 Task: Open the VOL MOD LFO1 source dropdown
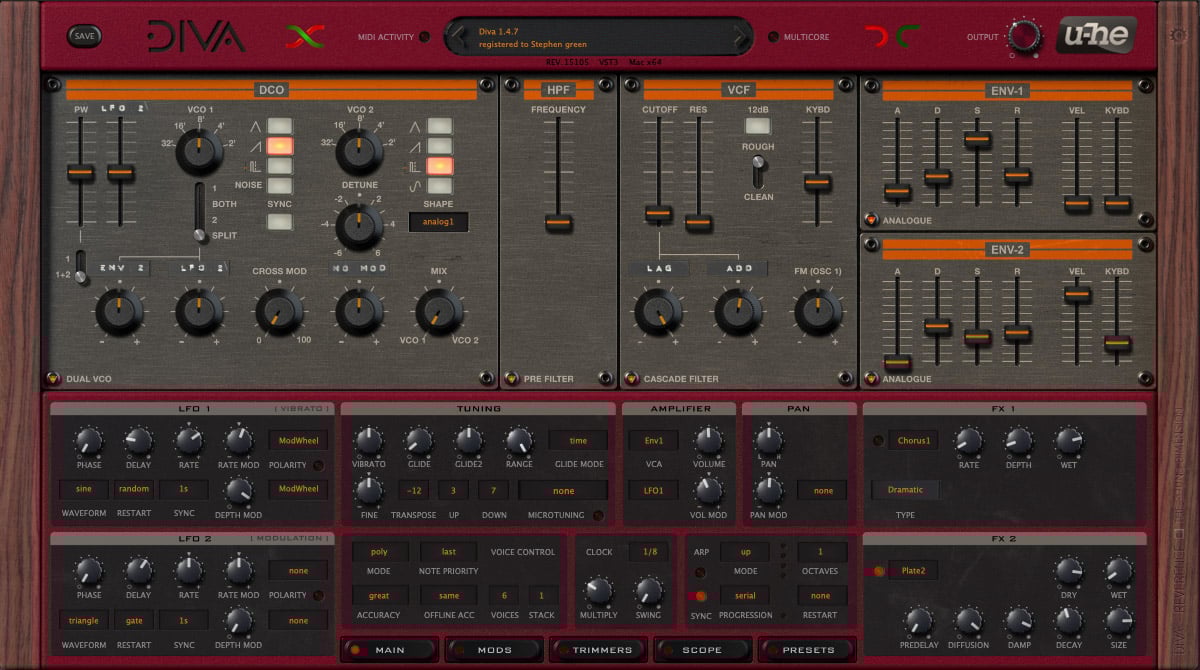(x=653, y=490)
